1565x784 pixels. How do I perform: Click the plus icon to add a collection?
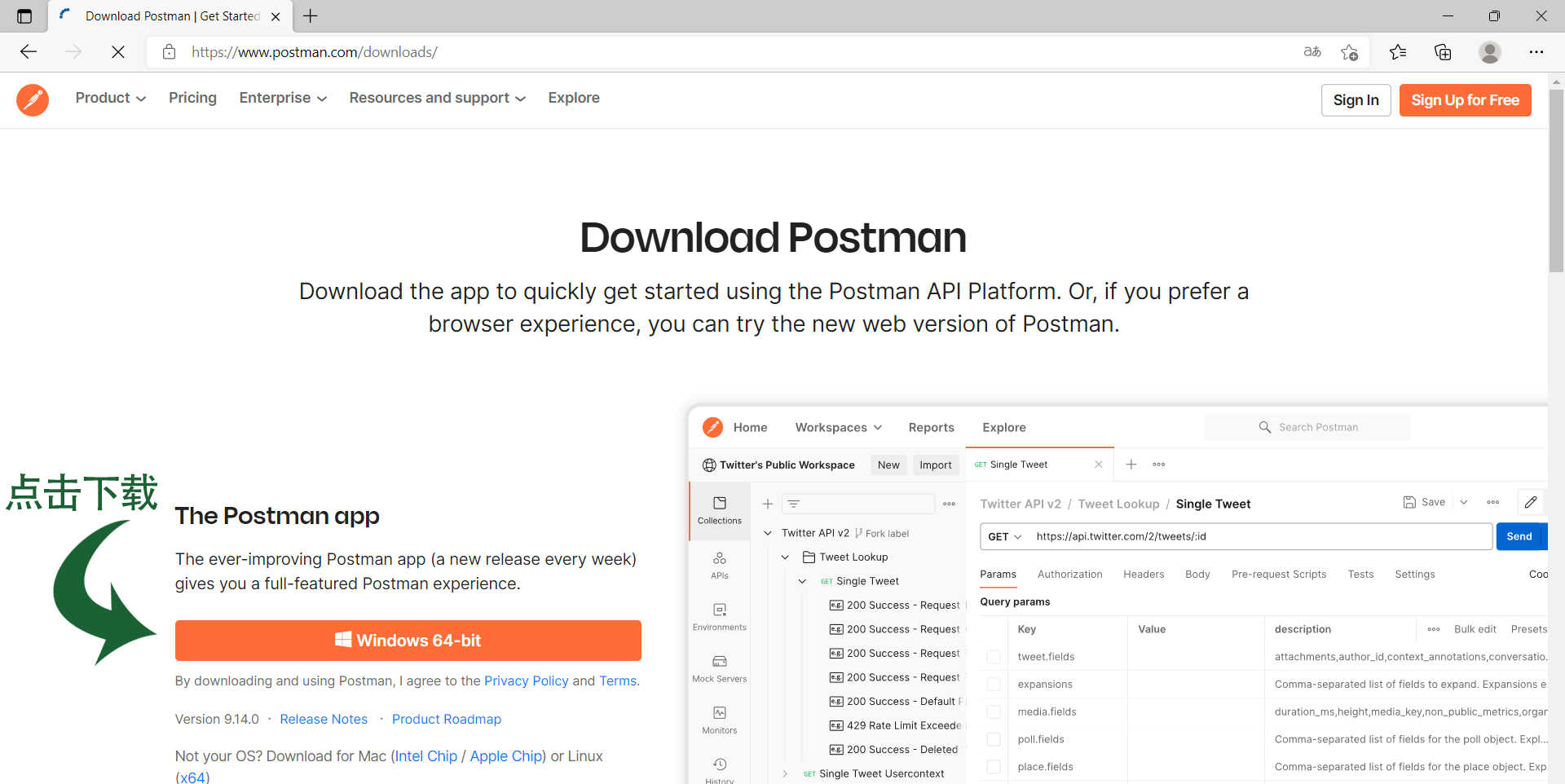click(768, 504)
